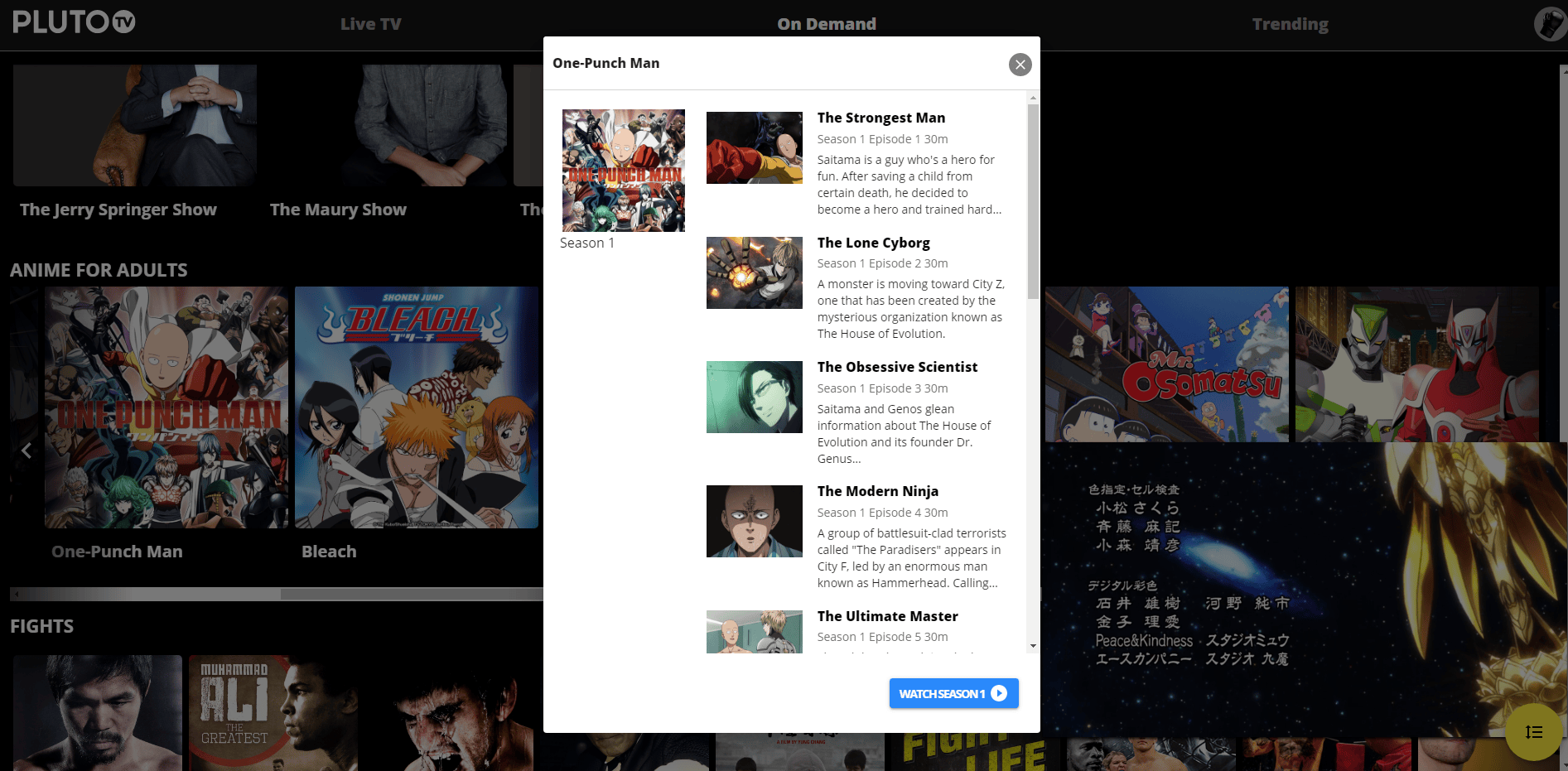Click the Season 1 Episode 5 30m info text
Screen dimensions: 1568x771
(883, 637)
